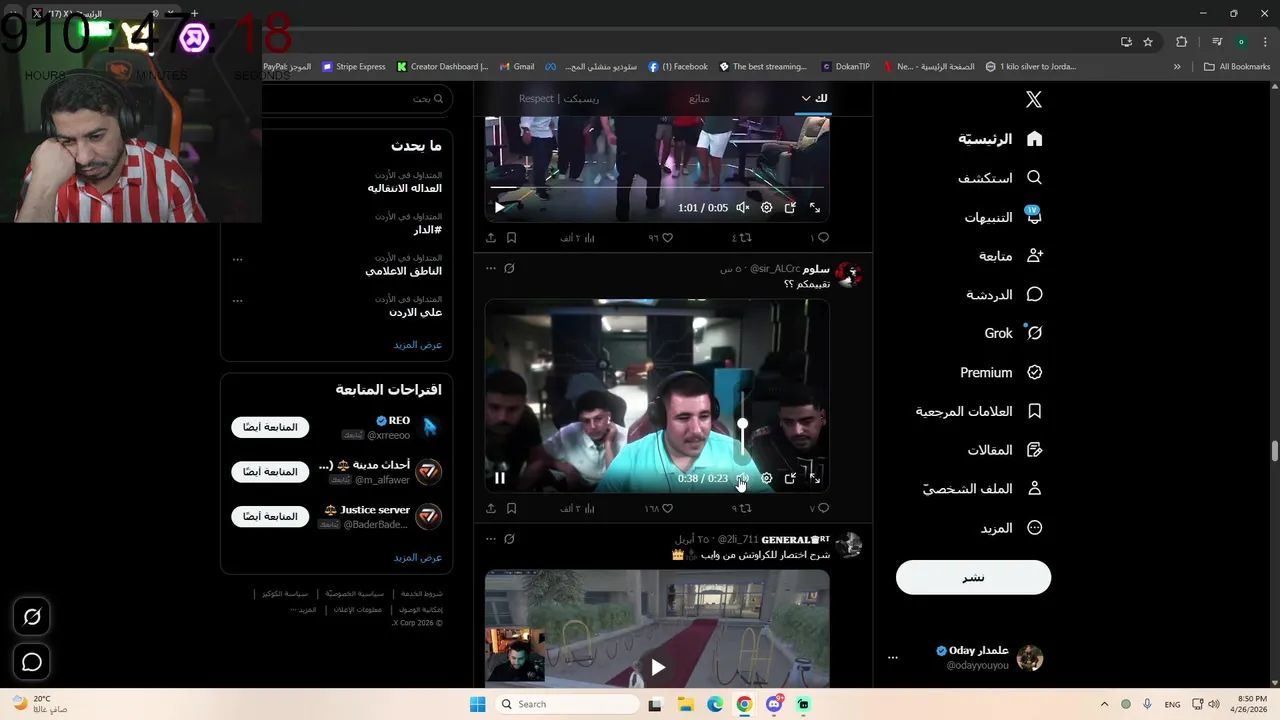Play the top video in feed
The image size is (1280, 720).
(500, 208)
